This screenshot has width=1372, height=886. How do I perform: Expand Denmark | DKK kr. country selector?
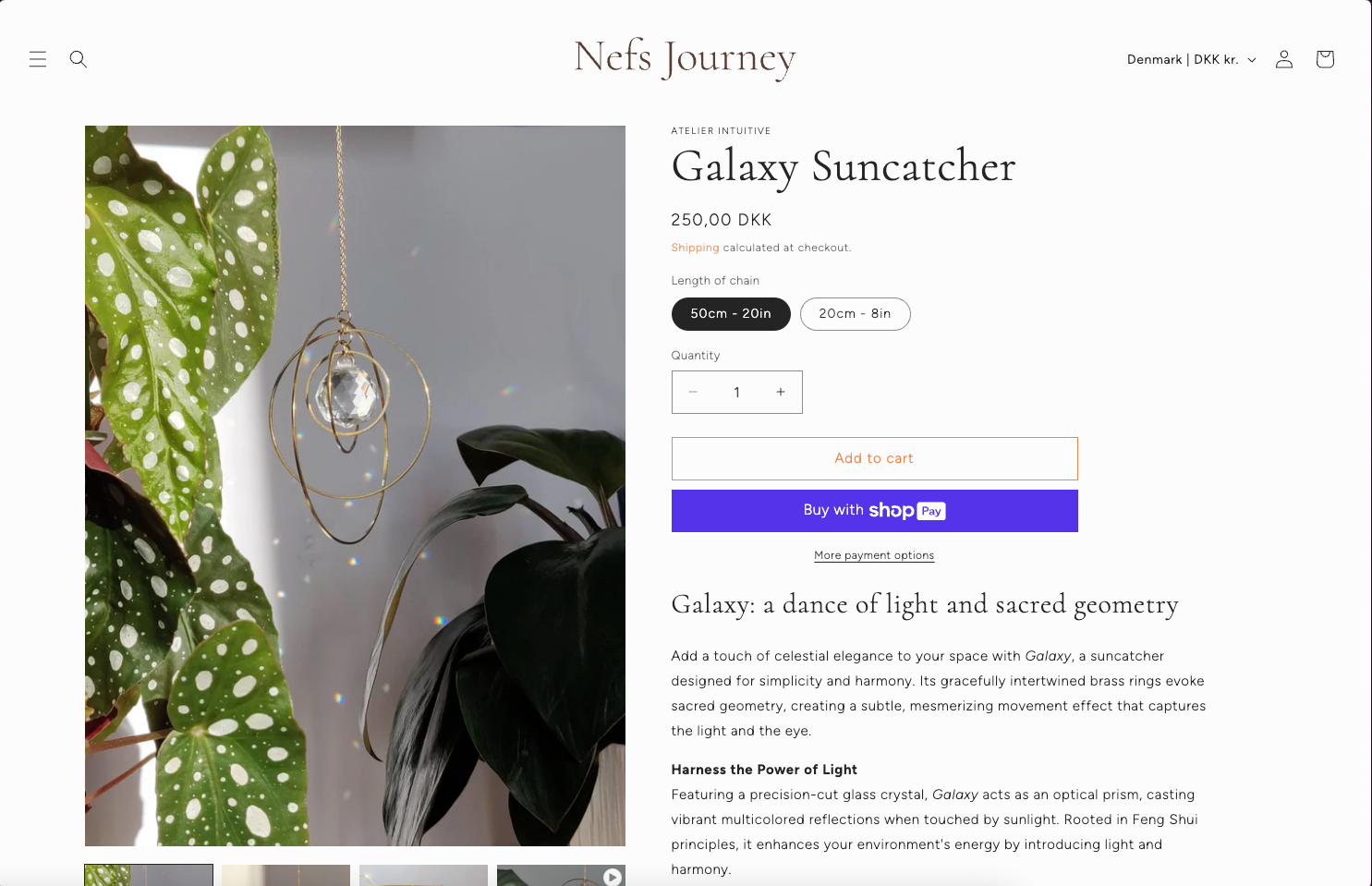pos(1192,59)
